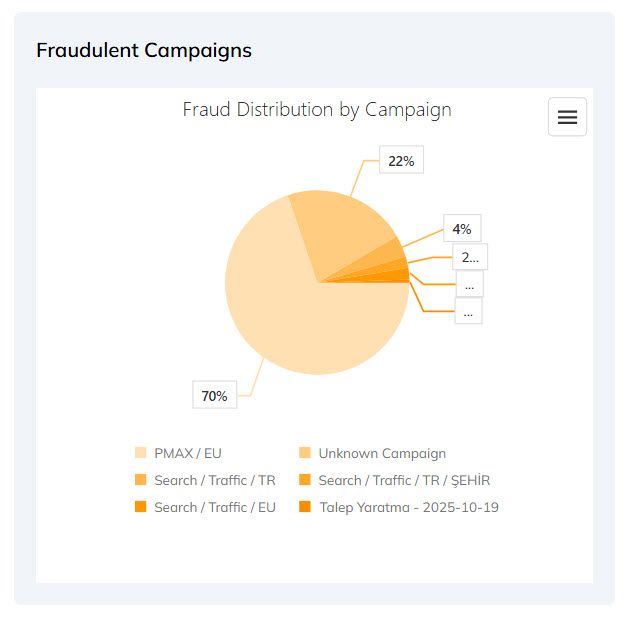Click the Fraudulent Campaigns heading
This screenshot has height=619, width=637.
[144, 49]
